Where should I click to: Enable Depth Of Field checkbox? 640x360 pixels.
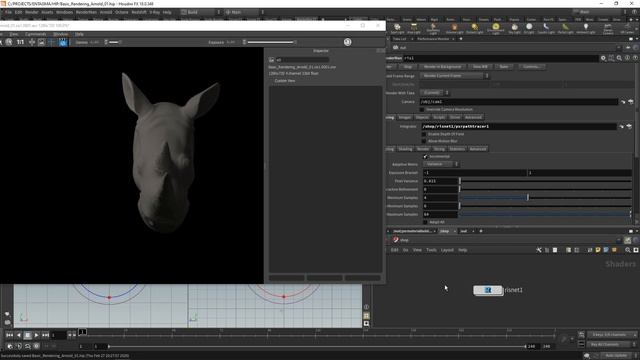424,134
